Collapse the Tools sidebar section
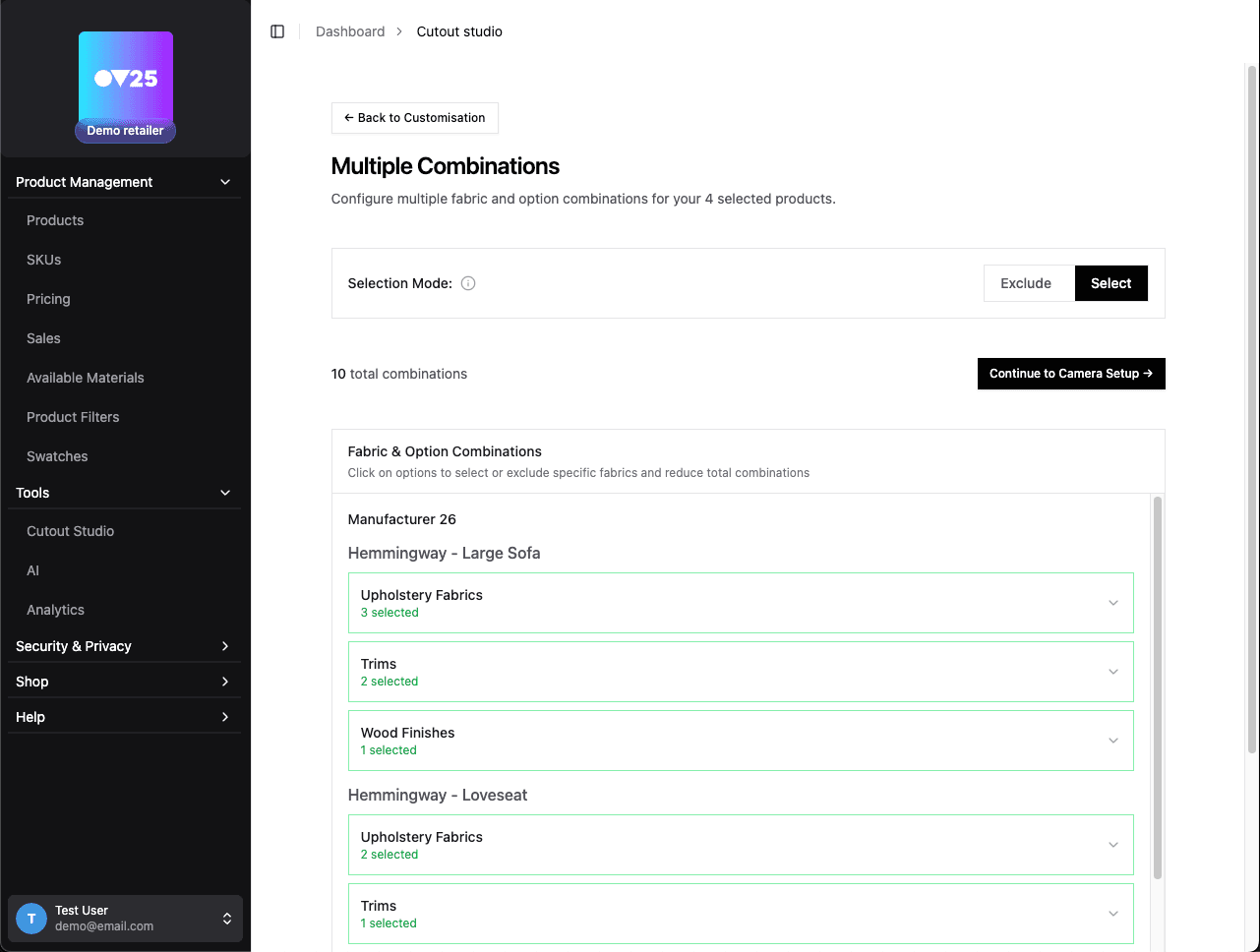1260x952 pixels. [x=225, y=493]
